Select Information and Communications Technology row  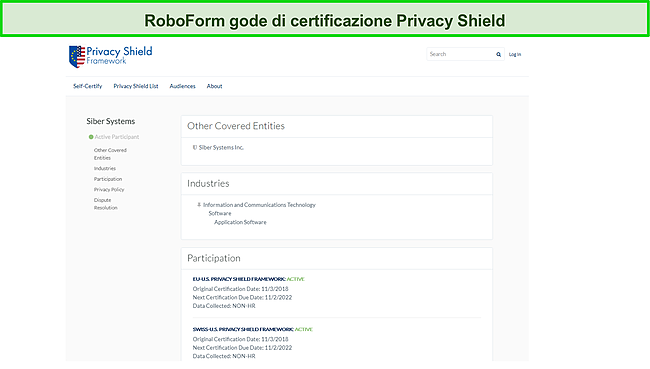click(x=259, y=205)
